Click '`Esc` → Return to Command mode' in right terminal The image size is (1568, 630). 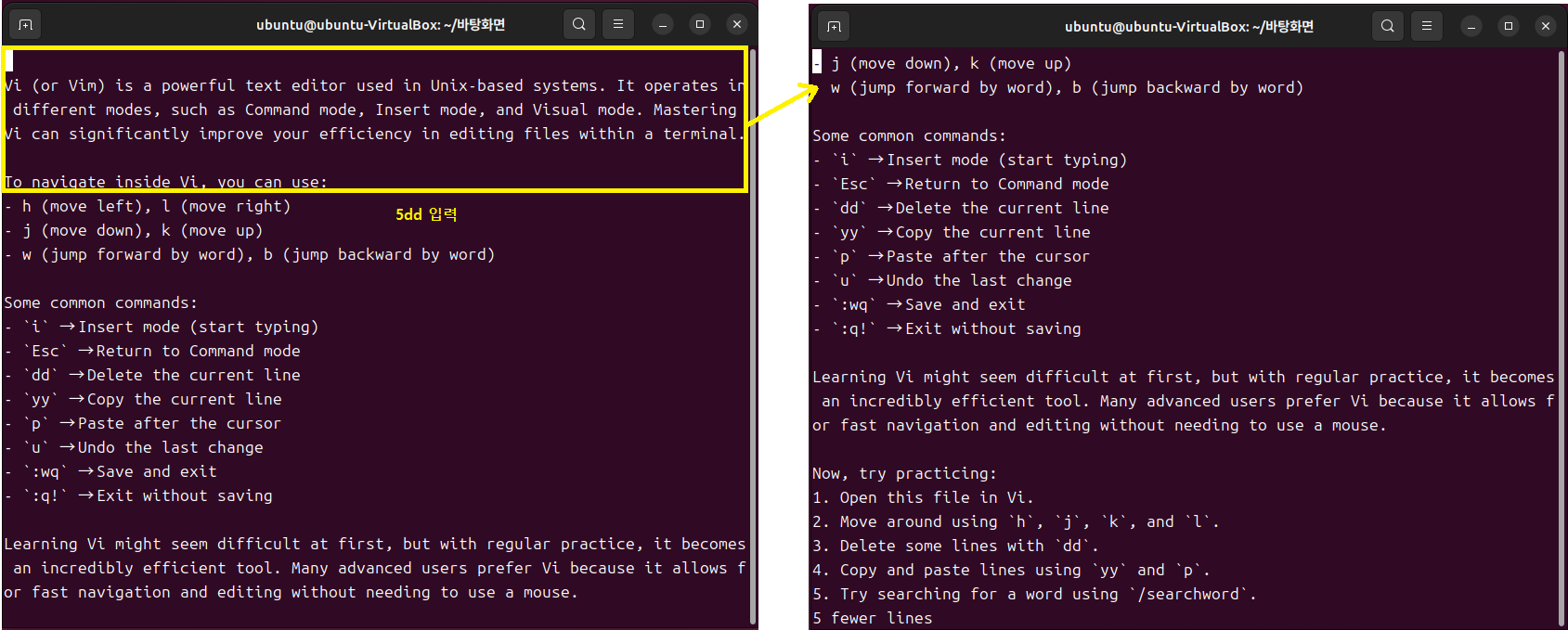pyautogui.click(x=961, y=184)
